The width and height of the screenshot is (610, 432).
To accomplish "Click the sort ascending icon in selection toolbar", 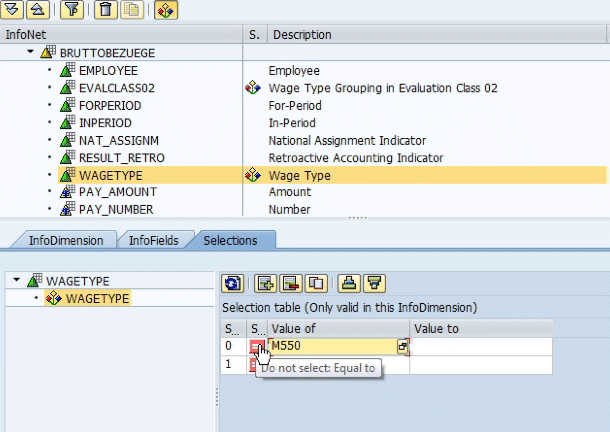I will 348,284.
